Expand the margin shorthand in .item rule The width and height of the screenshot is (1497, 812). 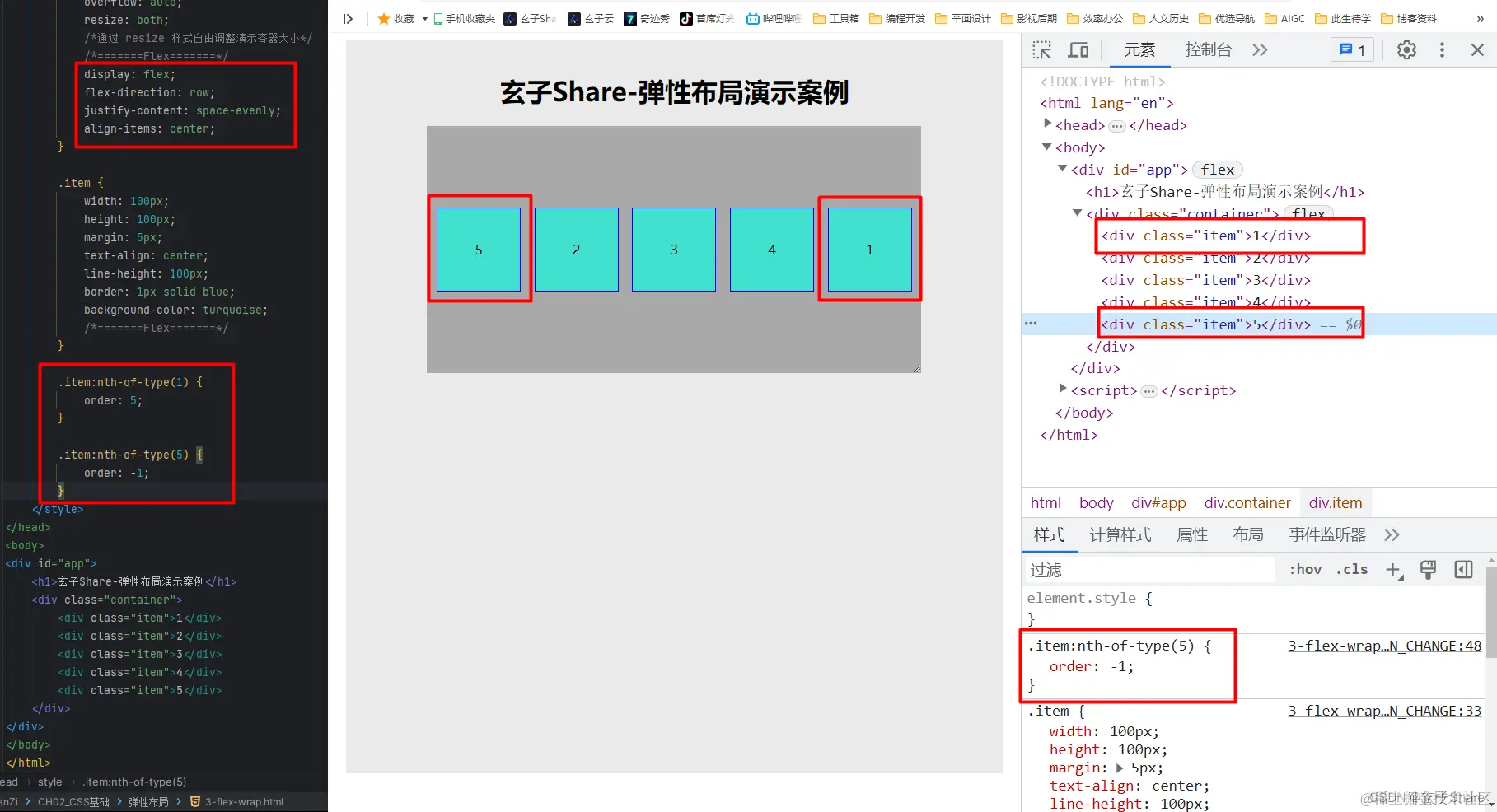point(1119,768)
